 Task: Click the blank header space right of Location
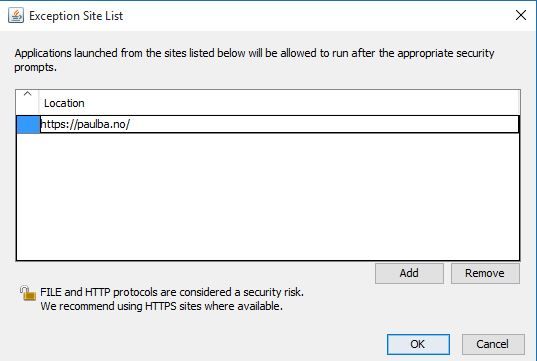pyautogui.click(x=301, y=103)
